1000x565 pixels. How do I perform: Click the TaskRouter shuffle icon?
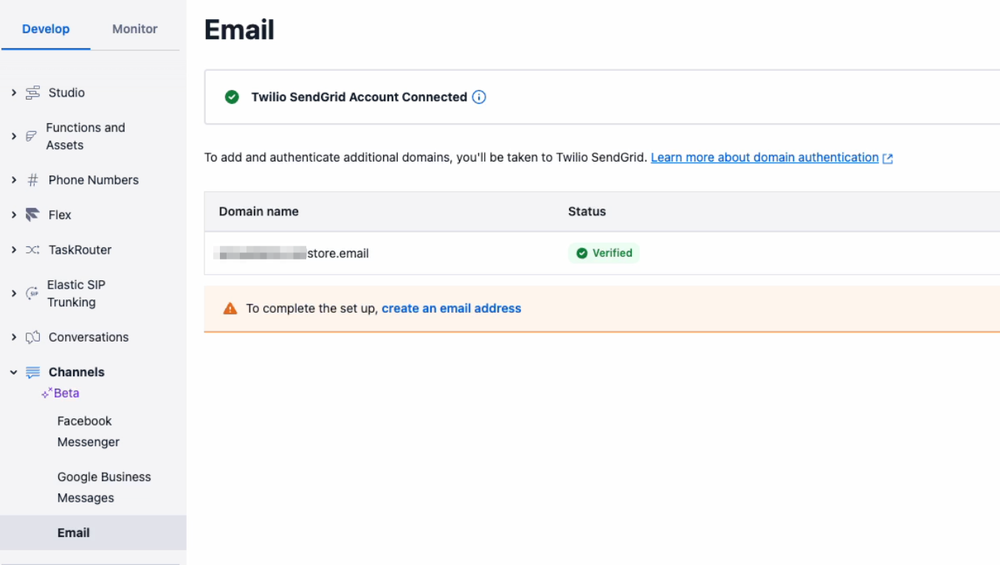coord(33,250)
